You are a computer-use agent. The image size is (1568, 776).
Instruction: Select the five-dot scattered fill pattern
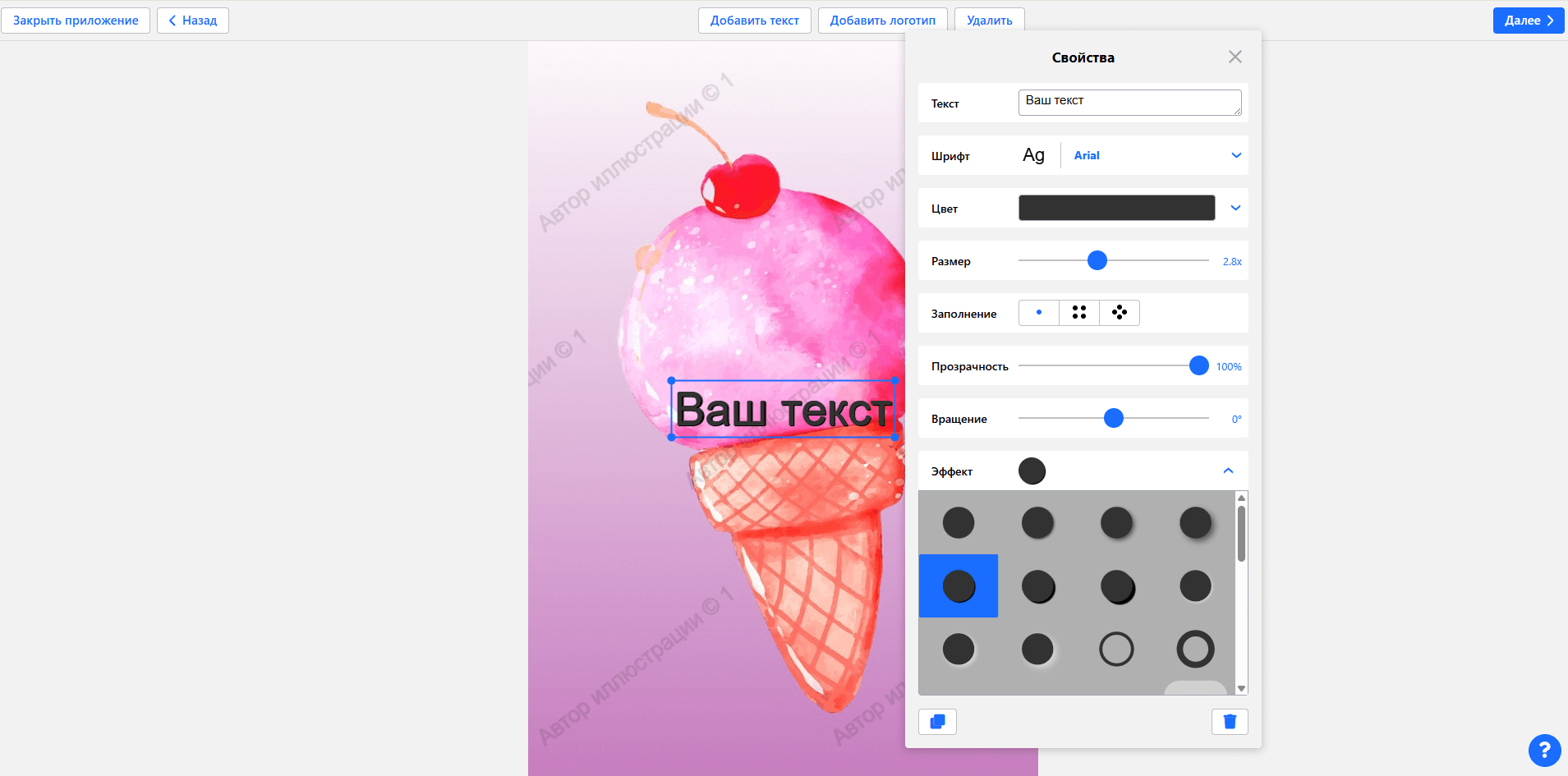pyautogui.click(x=1120, y=313)
